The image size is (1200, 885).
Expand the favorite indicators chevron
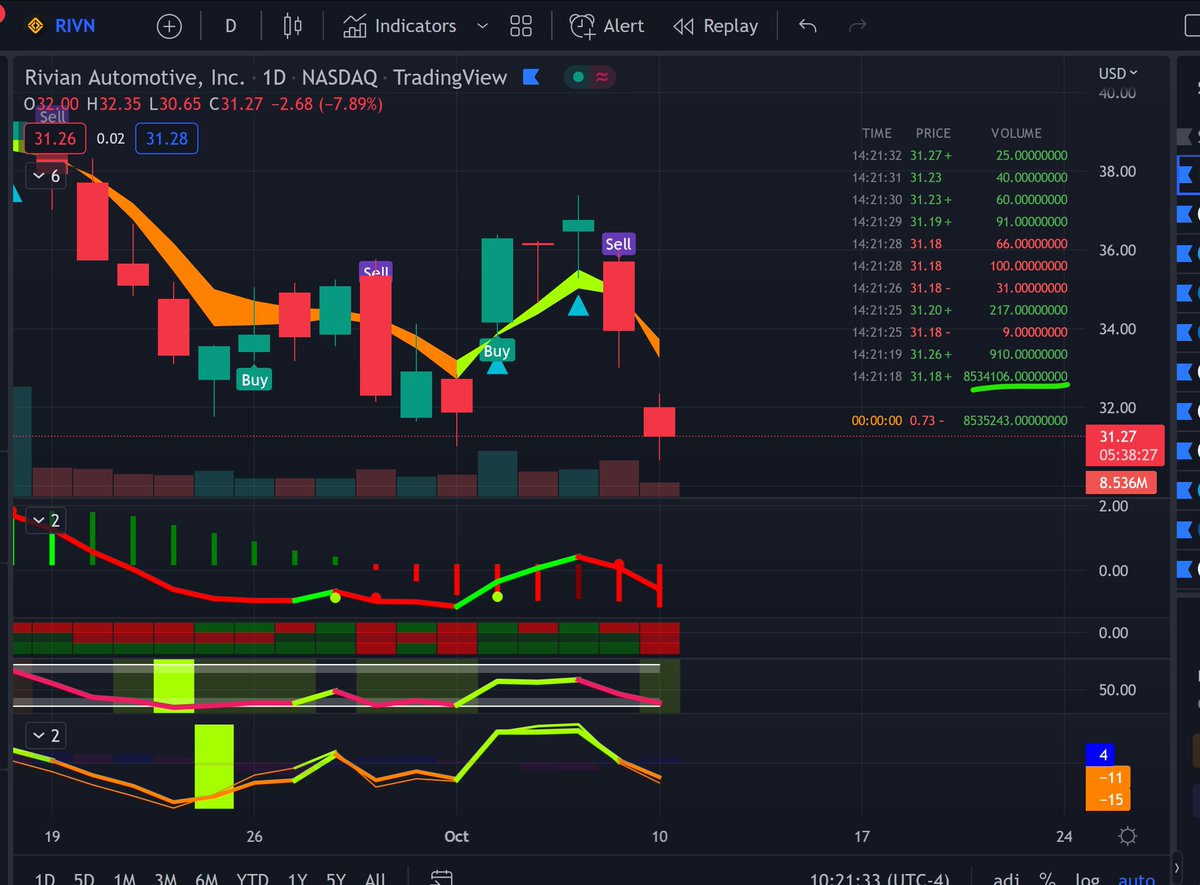pos(483,26)
